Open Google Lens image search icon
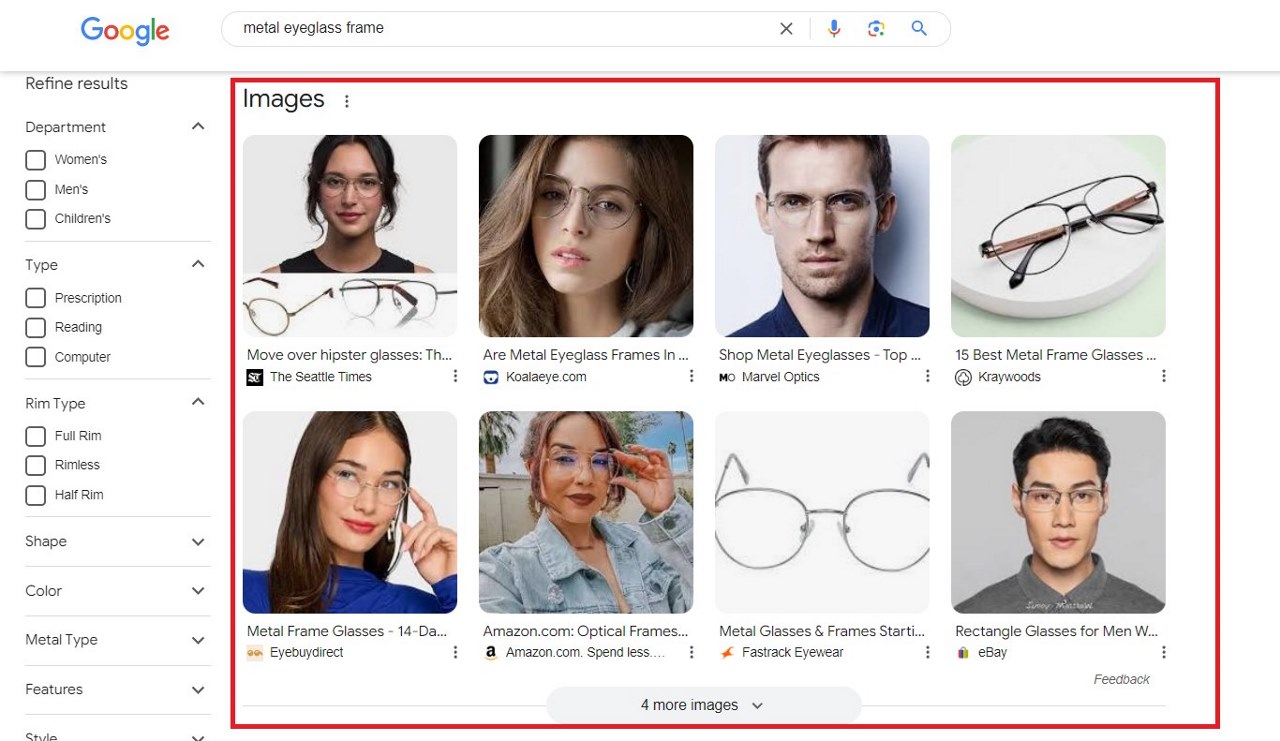Viewport: 1280px width, 741px height. [876, 29]
